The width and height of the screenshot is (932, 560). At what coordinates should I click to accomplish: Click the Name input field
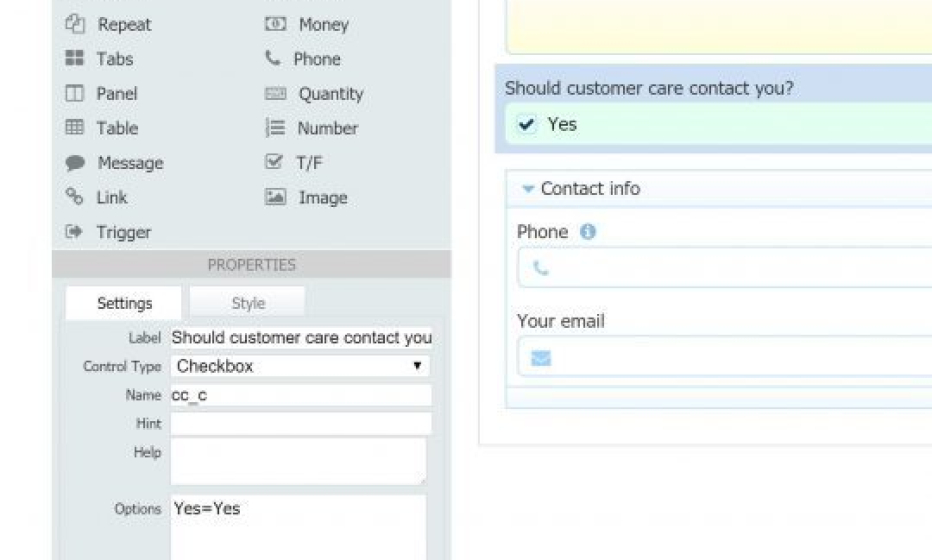[x=301, y=395]
